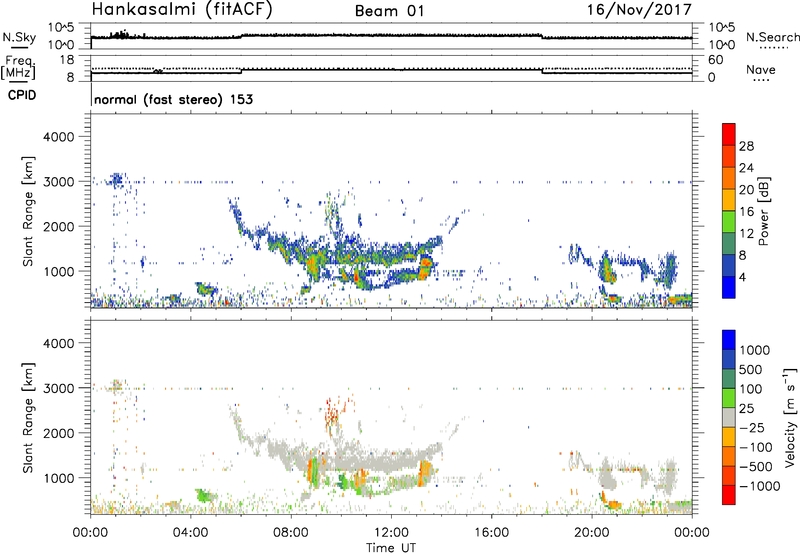Click the solid line sample beneath "N.Sky"
800x554 pixels.
pos(19,48)
